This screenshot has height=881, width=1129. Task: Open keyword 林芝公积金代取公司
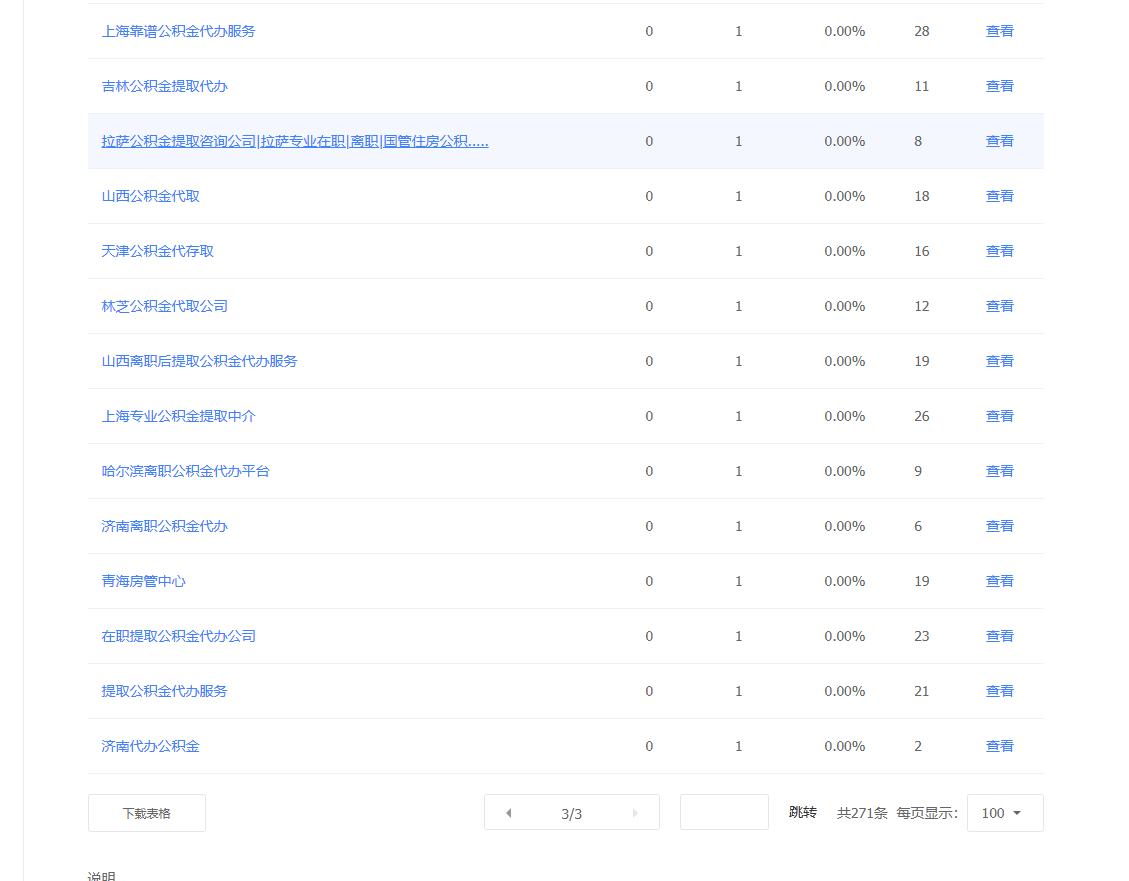164,306
